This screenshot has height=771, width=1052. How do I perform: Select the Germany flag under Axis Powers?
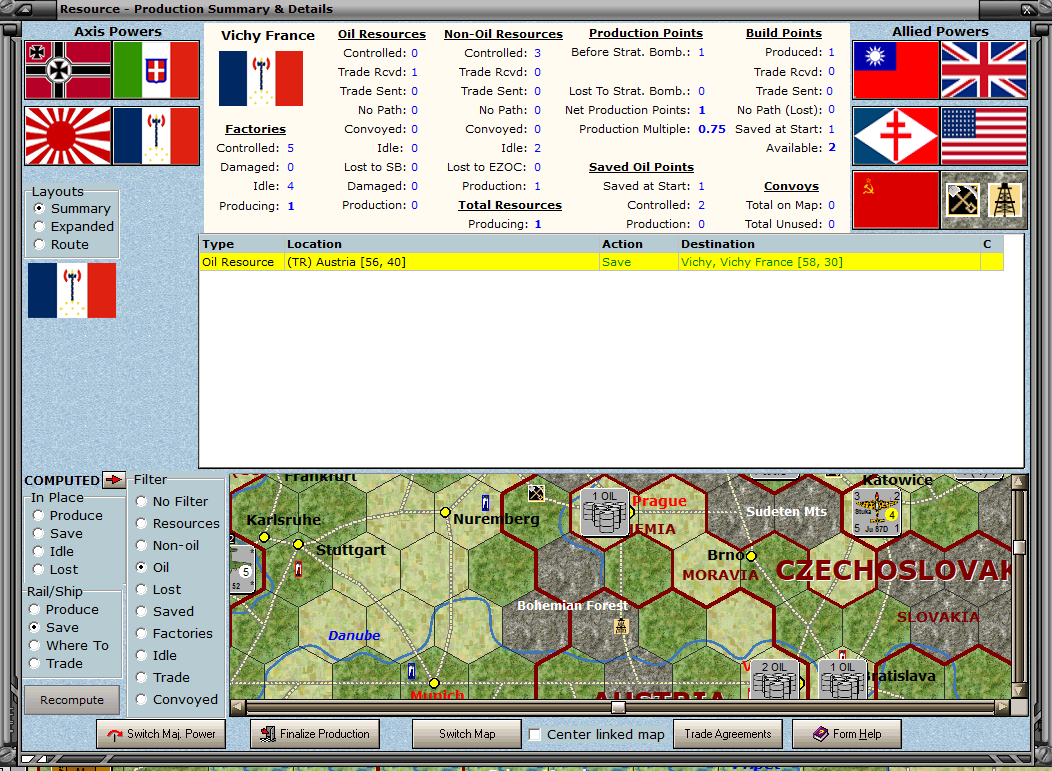68,70
